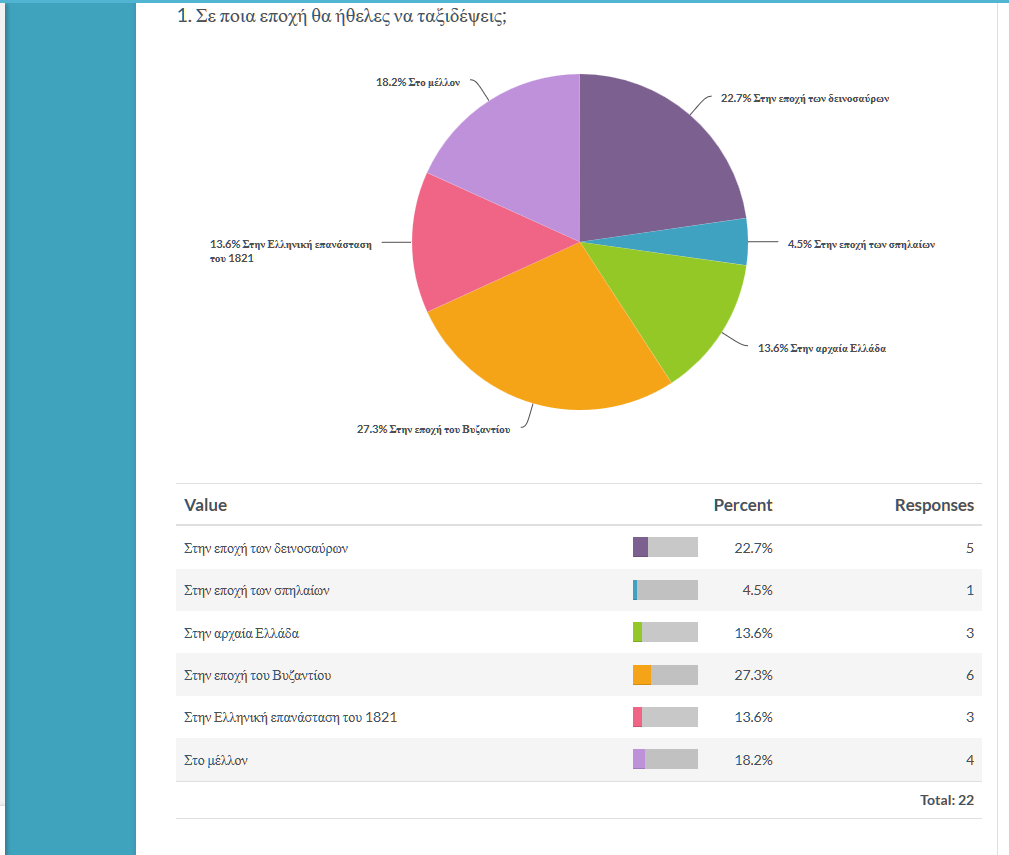Screen dimensions: 1009x855
Task: Click the Responses column header
Action: [x=933, y=505]
